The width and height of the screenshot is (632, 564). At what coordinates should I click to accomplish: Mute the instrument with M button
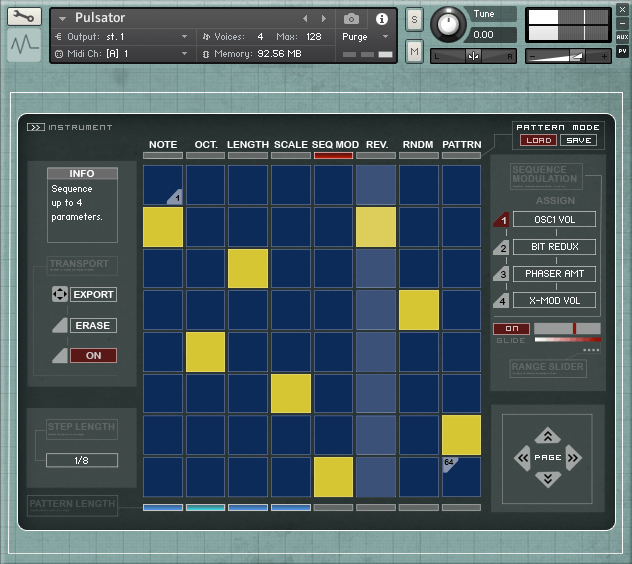click(x=414, y=51)
